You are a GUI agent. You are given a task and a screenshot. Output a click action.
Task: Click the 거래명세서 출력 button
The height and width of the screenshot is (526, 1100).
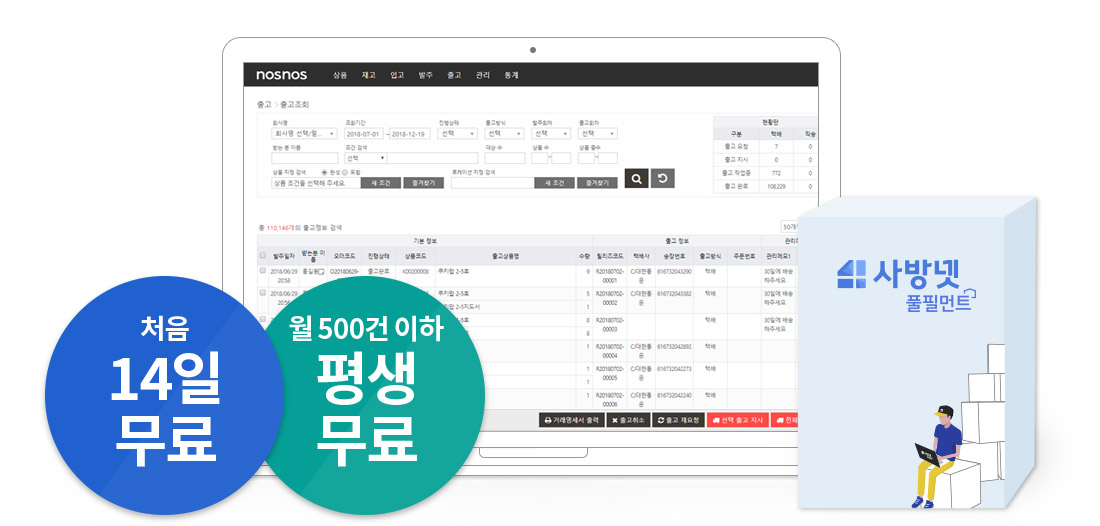point(572,420)
